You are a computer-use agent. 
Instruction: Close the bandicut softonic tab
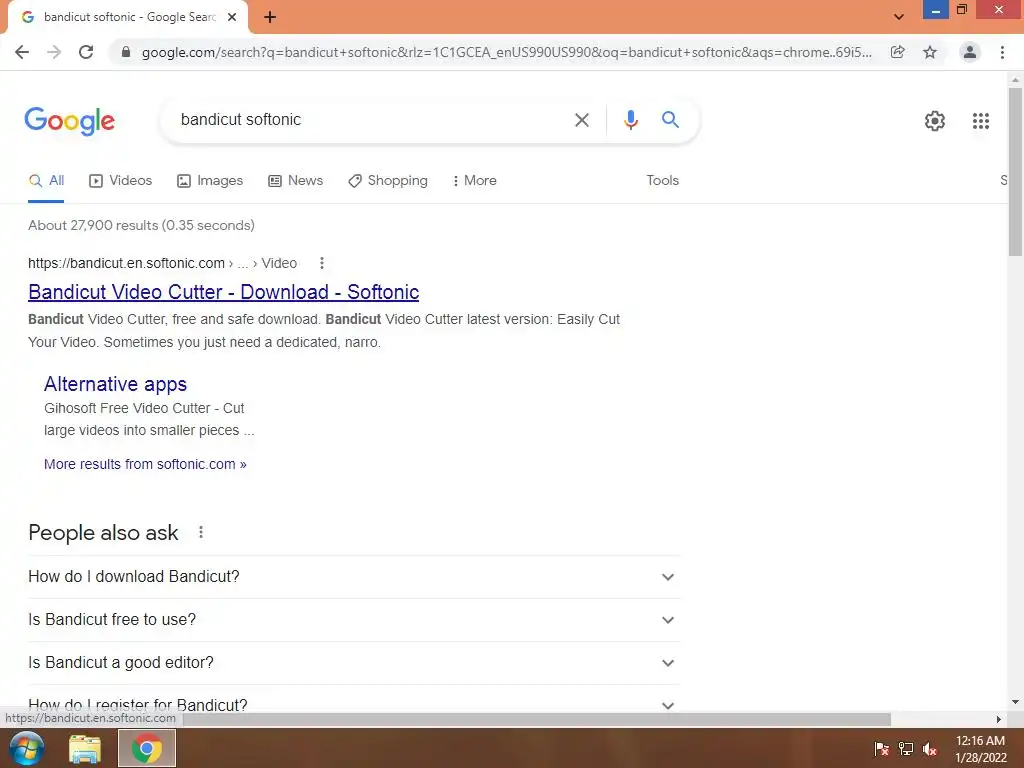(232, 18)
